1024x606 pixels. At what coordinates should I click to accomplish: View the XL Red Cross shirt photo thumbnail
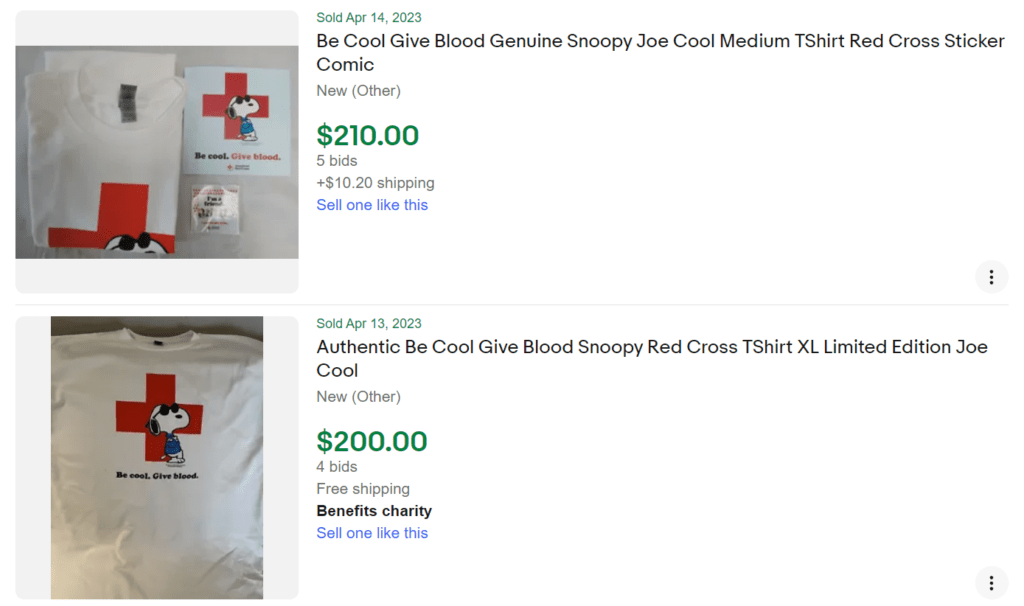pyautogui.click(x=156, y=457)
